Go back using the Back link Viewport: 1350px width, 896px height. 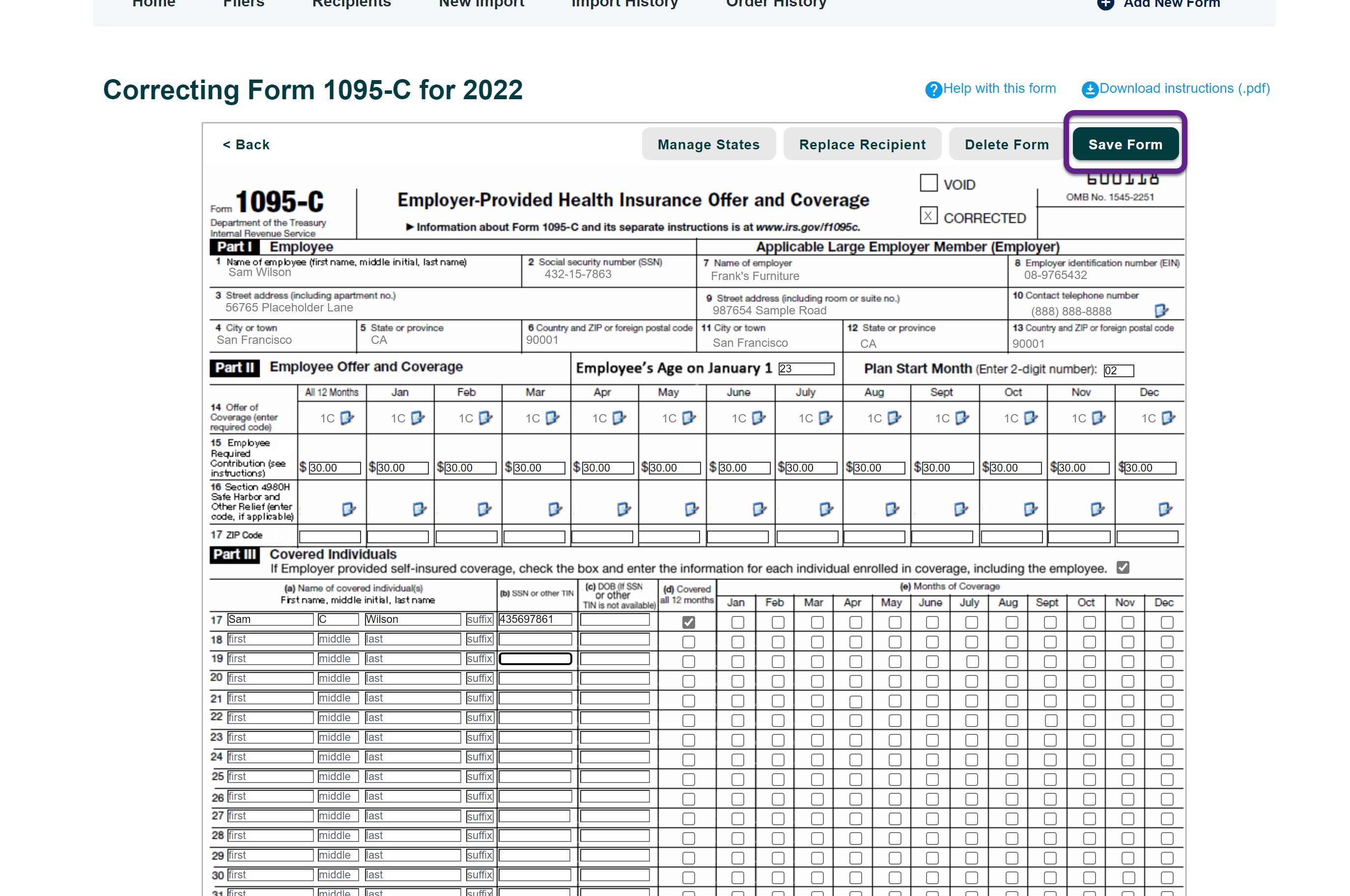246,144
